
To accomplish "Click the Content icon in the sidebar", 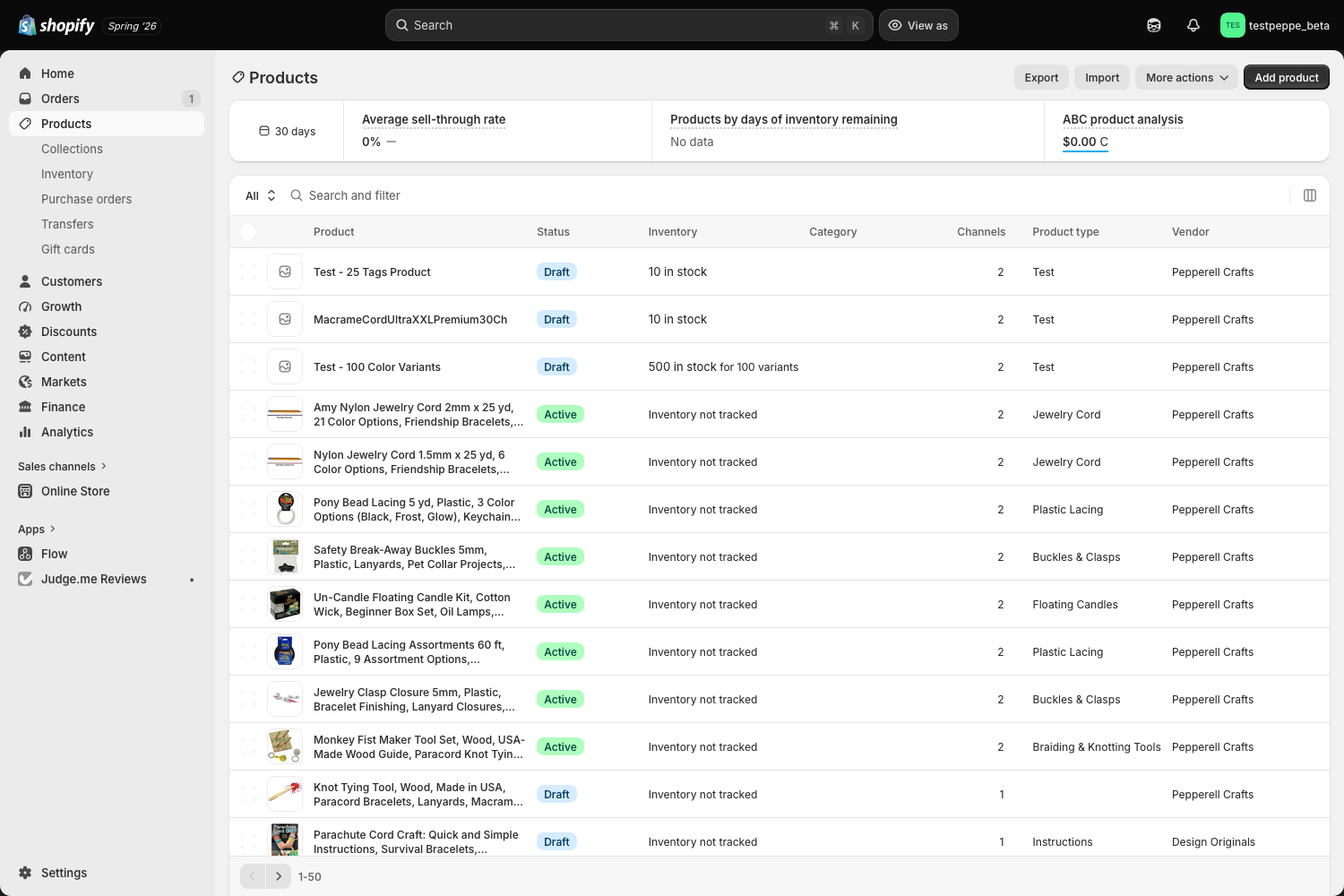I will point(25,357).
